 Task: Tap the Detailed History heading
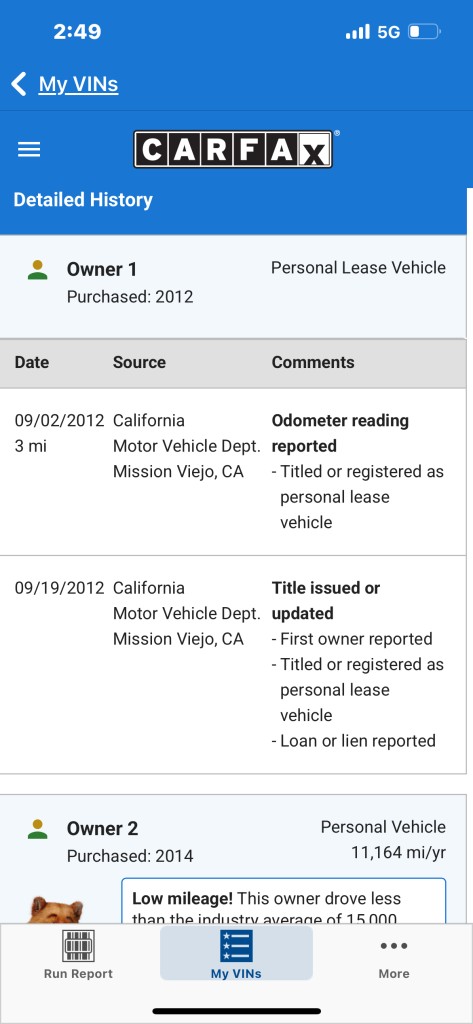[83, 200]
